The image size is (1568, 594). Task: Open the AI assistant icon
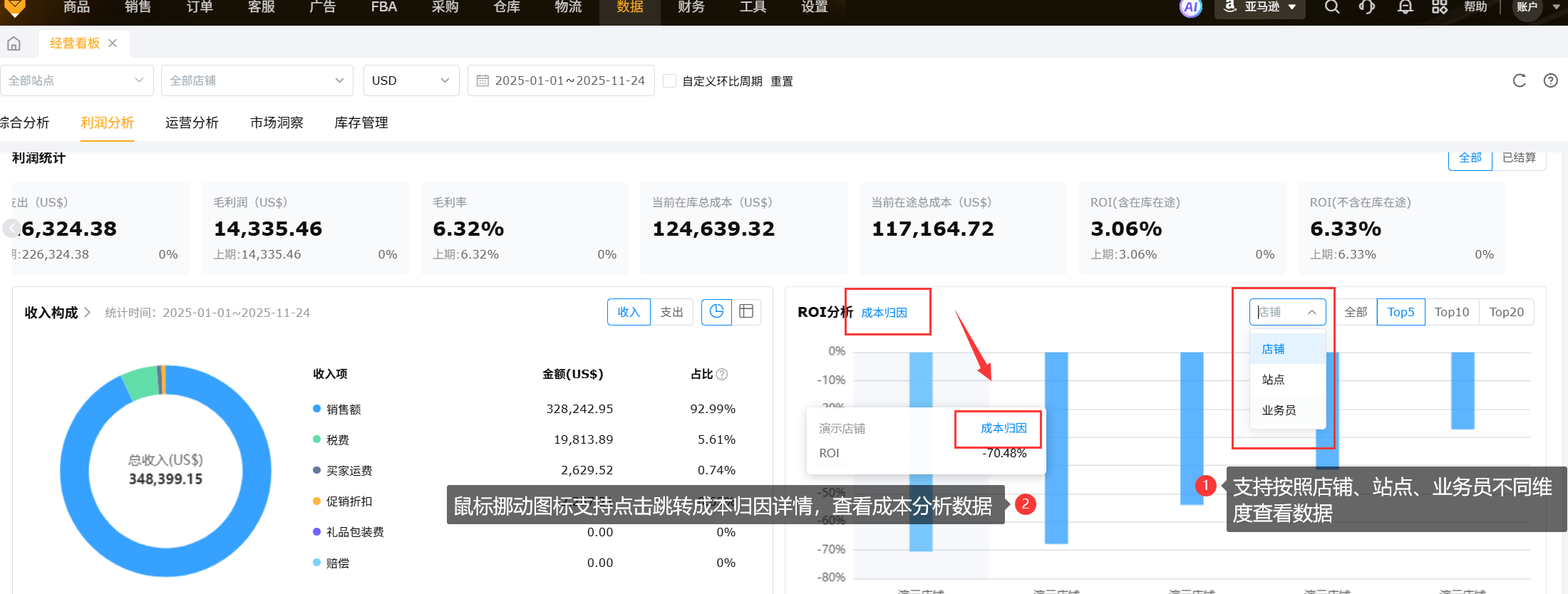tap(1191, 8)
